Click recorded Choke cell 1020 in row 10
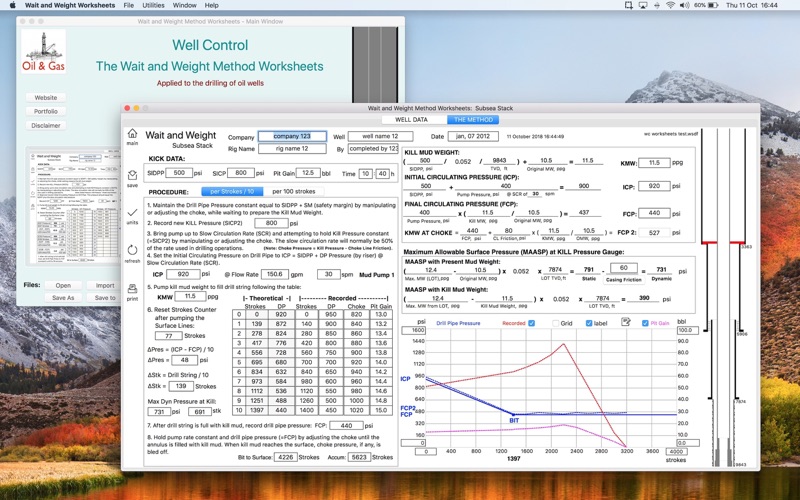The height and width of the screenshot is (500, 800). tap(356, 410)
